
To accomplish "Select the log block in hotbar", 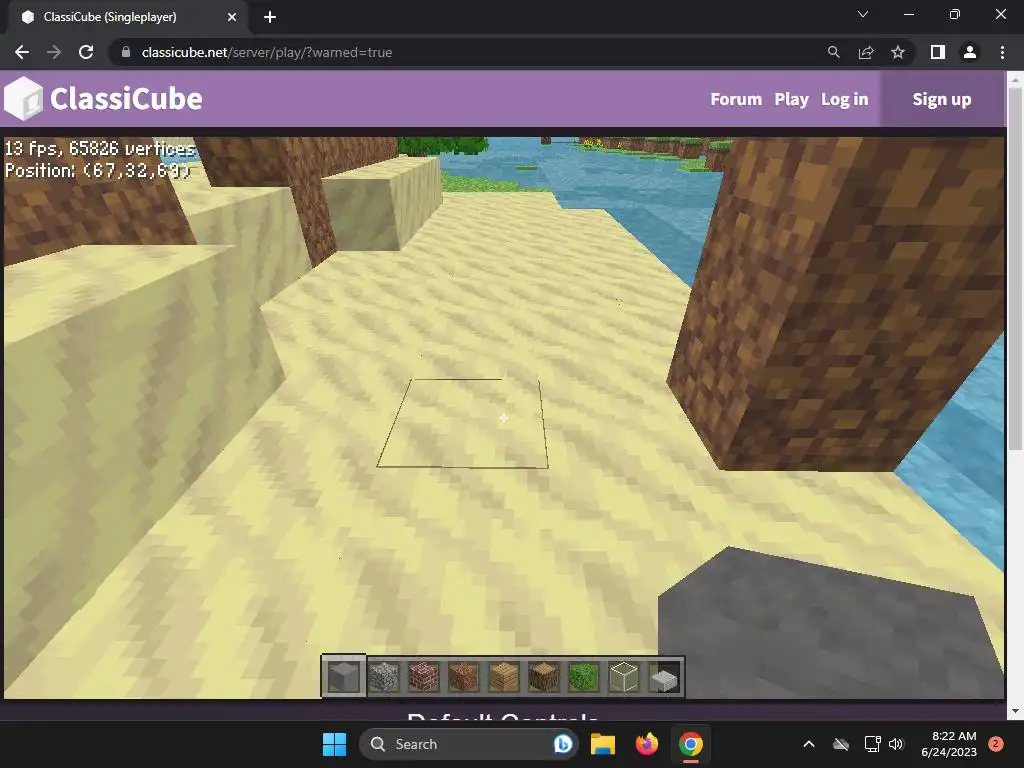I will click(543, 677).
